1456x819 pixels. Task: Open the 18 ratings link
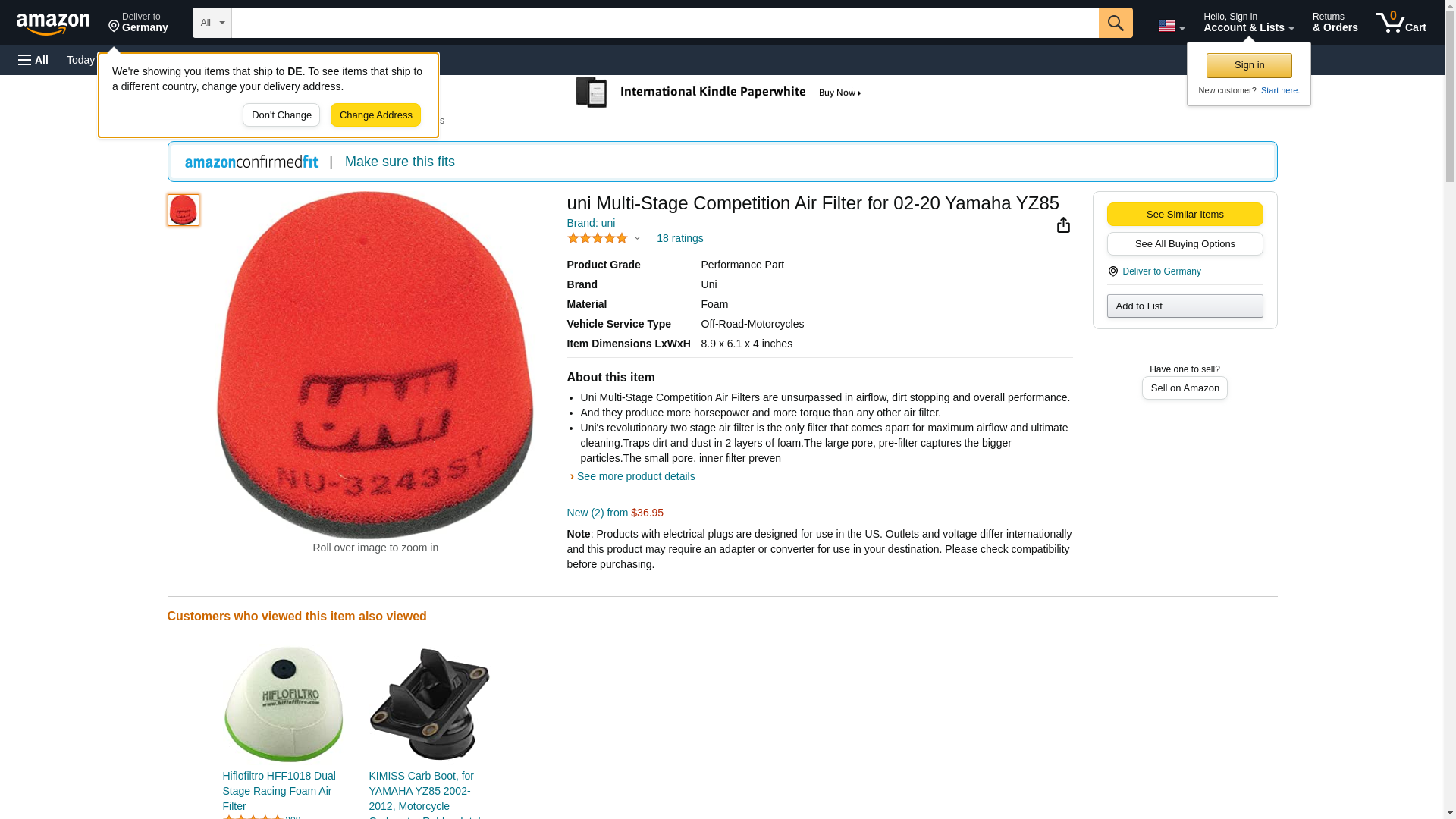679,238
